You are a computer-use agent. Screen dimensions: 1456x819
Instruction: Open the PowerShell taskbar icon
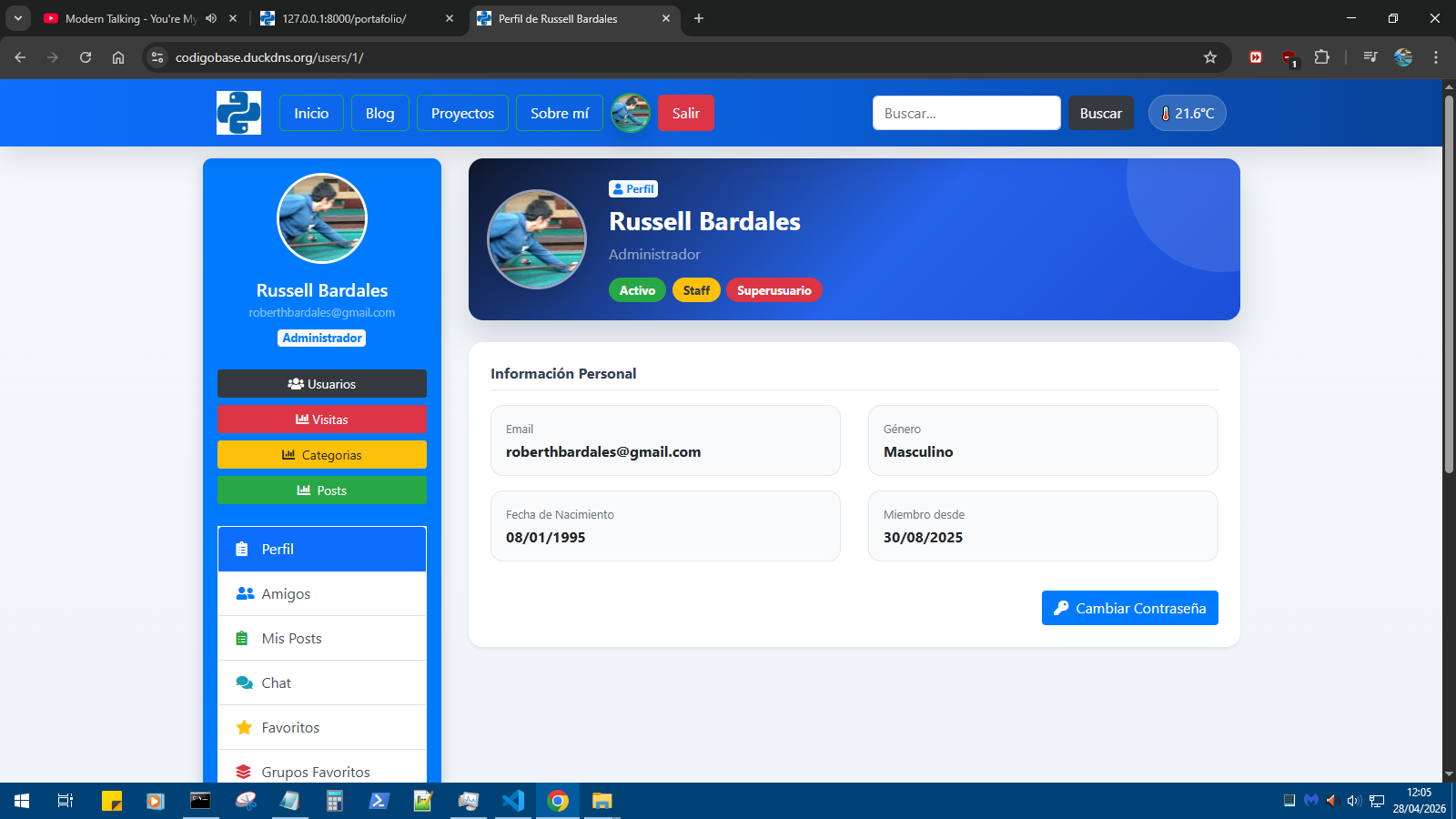click(x=379, y=801)
